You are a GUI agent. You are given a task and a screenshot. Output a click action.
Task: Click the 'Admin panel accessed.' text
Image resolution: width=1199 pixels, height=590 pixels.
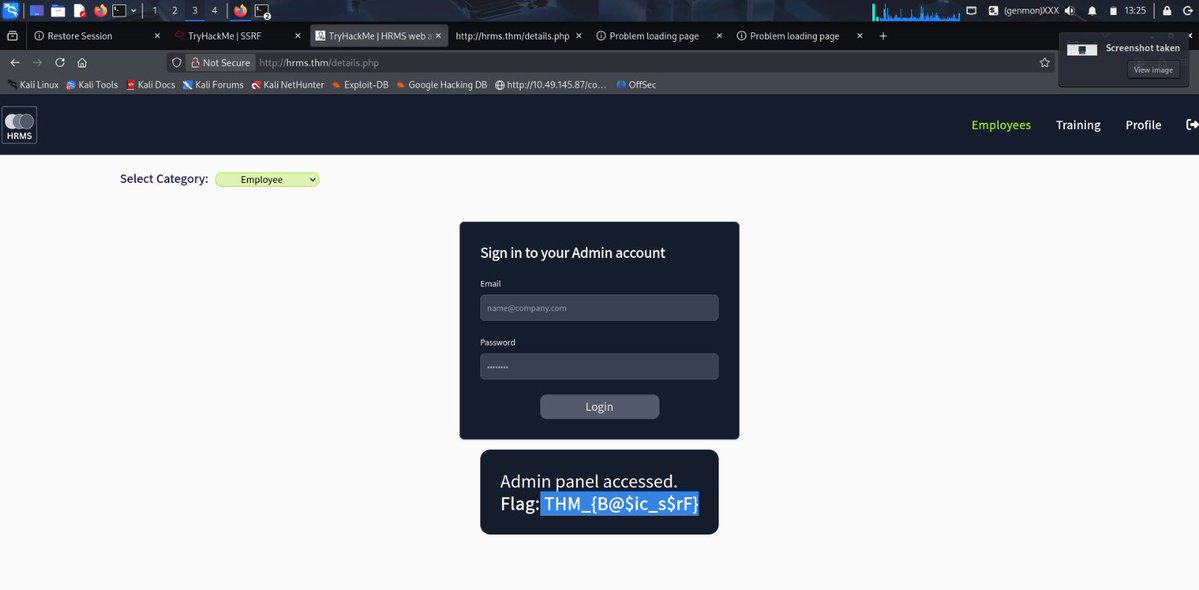tap(589, 481)
